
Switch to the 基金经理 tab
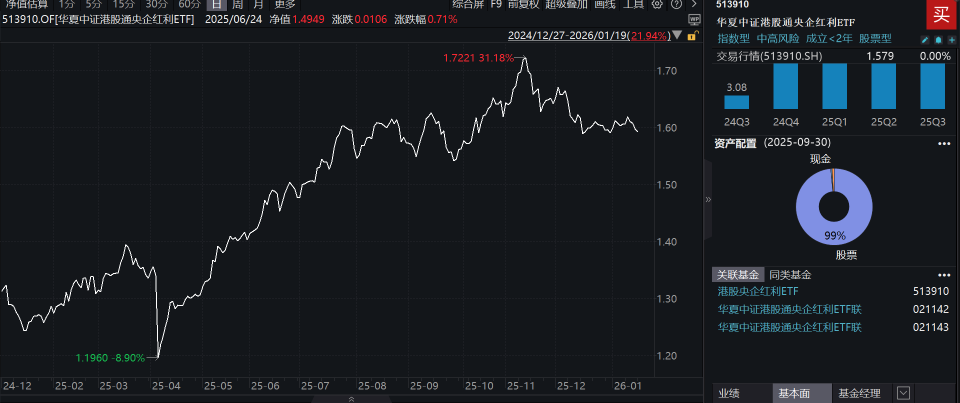[860, 393]
